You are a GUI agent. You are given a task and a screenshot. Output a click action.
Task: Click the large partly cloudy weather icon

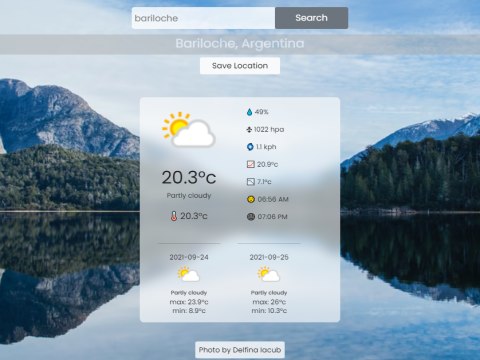[188, 130]
